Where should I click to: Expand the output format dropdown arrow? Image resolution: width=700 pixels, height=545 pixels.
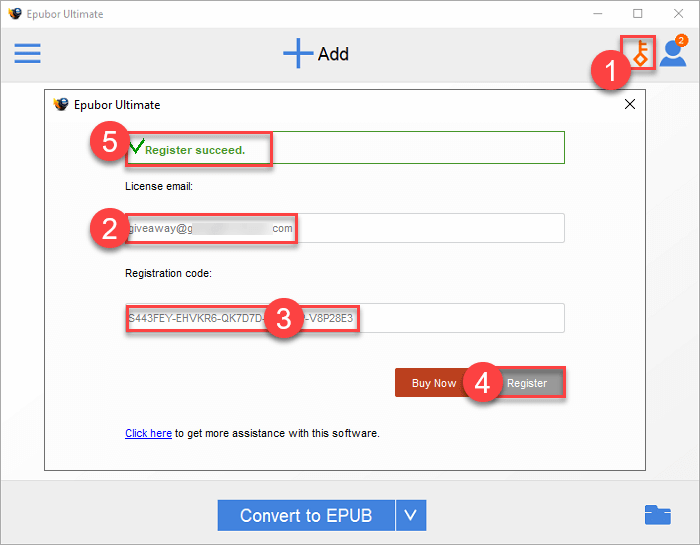click(411, 516)
